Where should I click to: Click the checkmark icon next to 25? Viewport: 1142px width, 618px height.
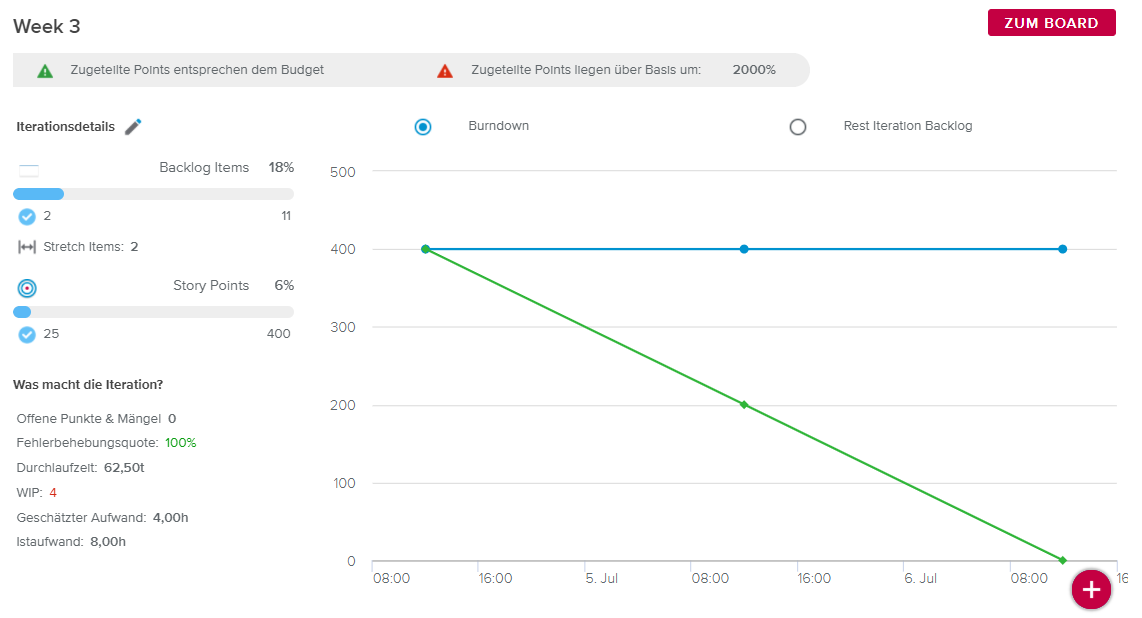28,334
